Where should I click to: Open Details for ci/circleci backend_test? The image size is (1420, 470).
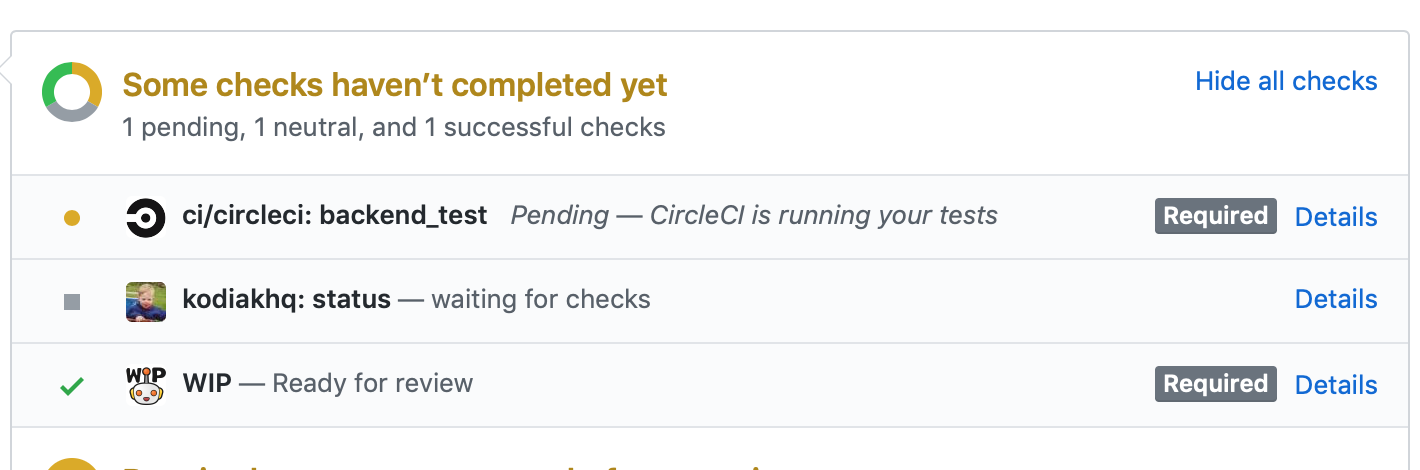1335,217
